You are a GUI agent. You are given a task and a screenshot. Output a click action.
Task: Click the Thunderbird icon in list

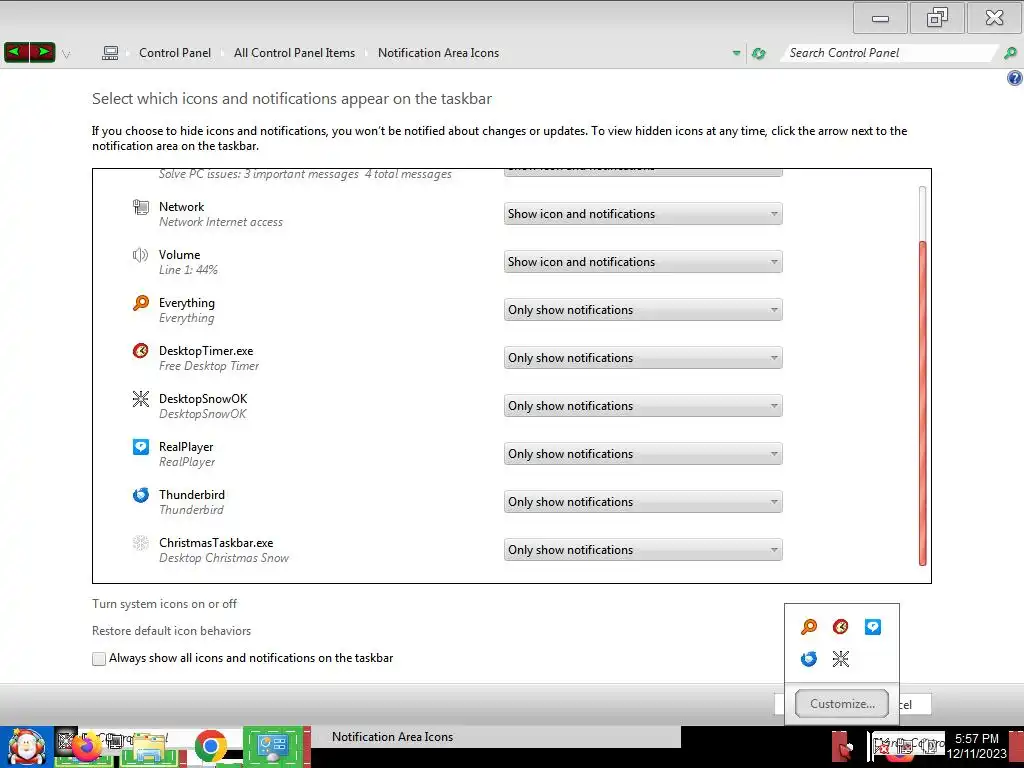coord(140,494)
